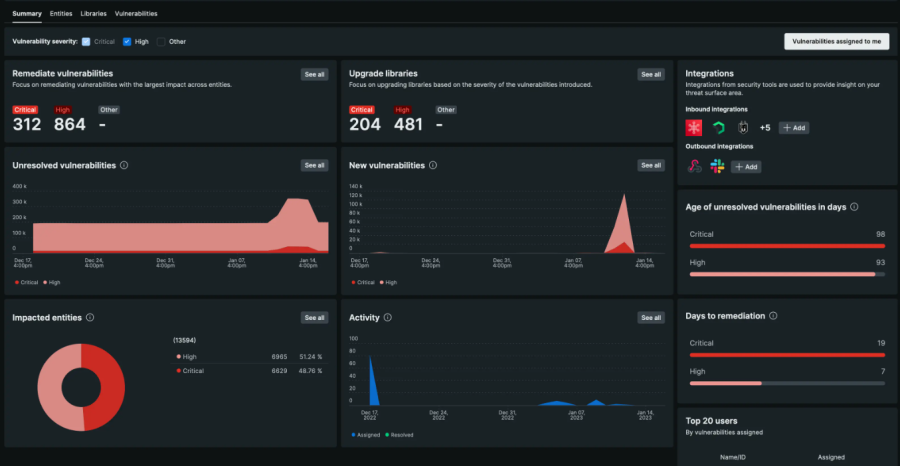
Task: Click the Assigned column header in Top 20 users
Action: point(831,457)
